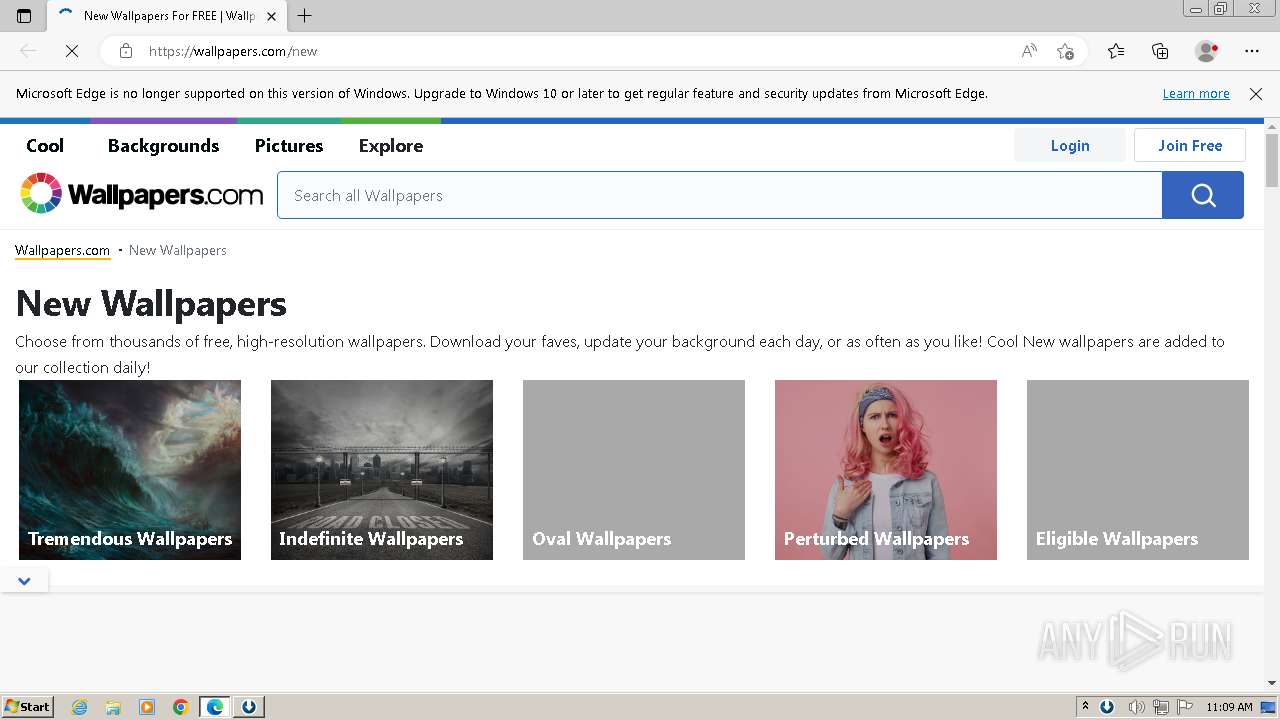Viewport: 1280px width, 720px height.
Task: Click the Join Free button
Action: pyautogui.click(x=1190, y=145)
